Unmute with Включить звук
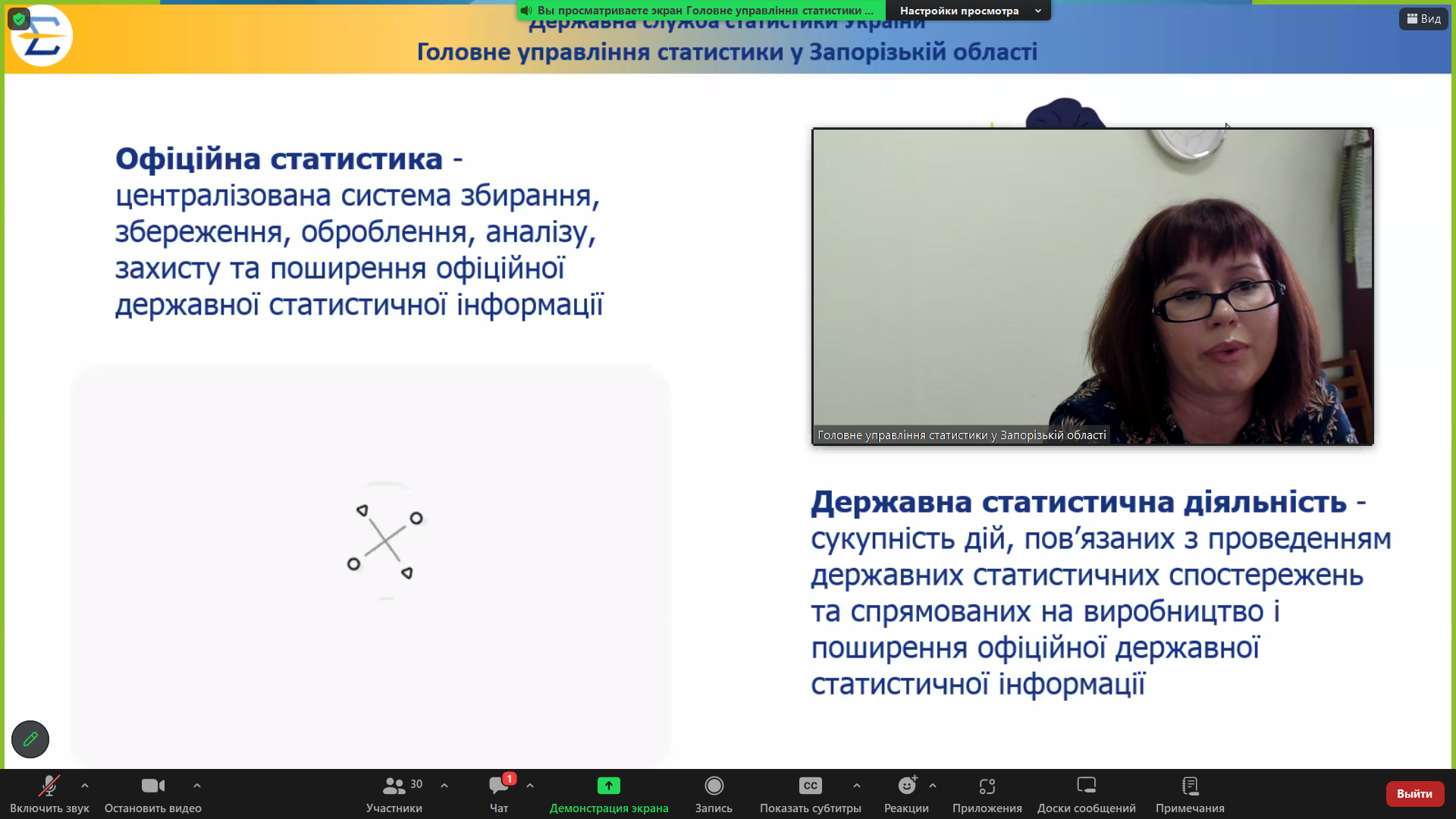1456x819 pixels. point(49,794)
